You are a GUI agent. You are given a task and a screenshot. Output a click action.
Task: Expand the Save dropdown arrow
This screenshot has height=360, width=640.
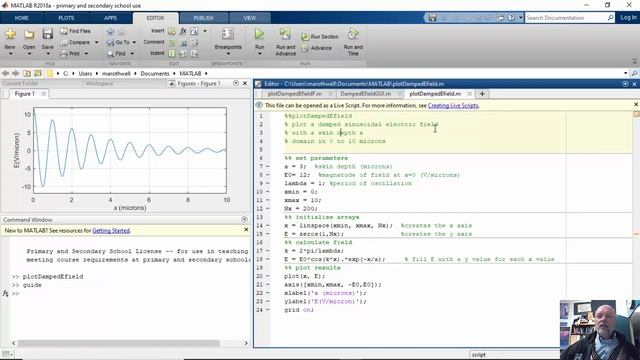pyautogui.click(x=48, y=53)
